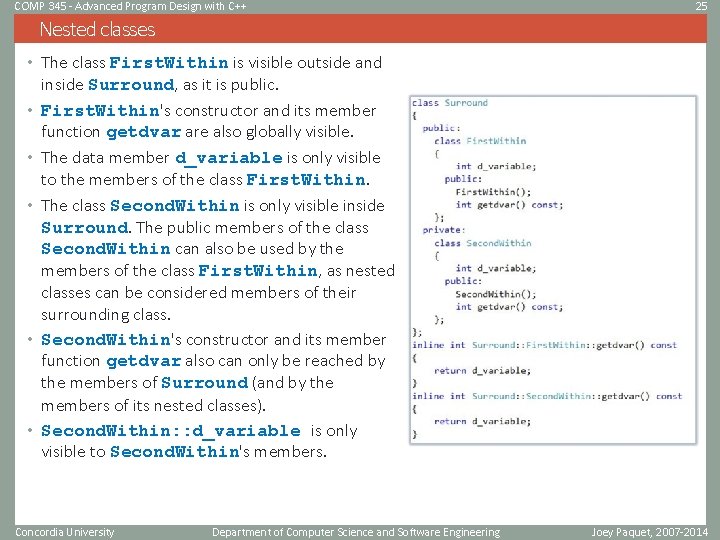Click bold "SecondWithin::d_variable" in the last bullet

(x=171, y=431)
